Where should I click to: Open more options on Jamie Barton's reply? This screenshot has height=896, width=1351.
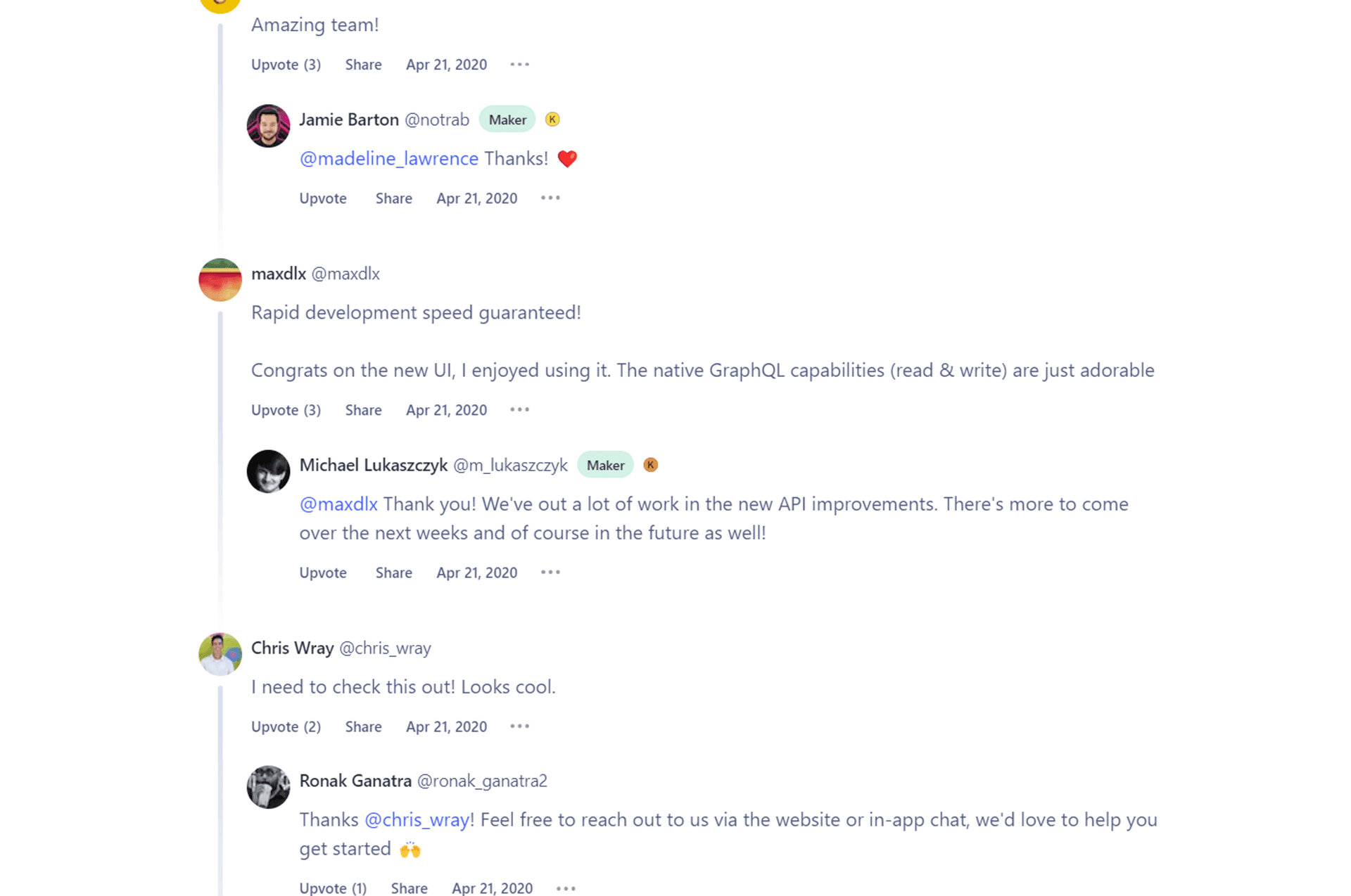coord(550,198)
